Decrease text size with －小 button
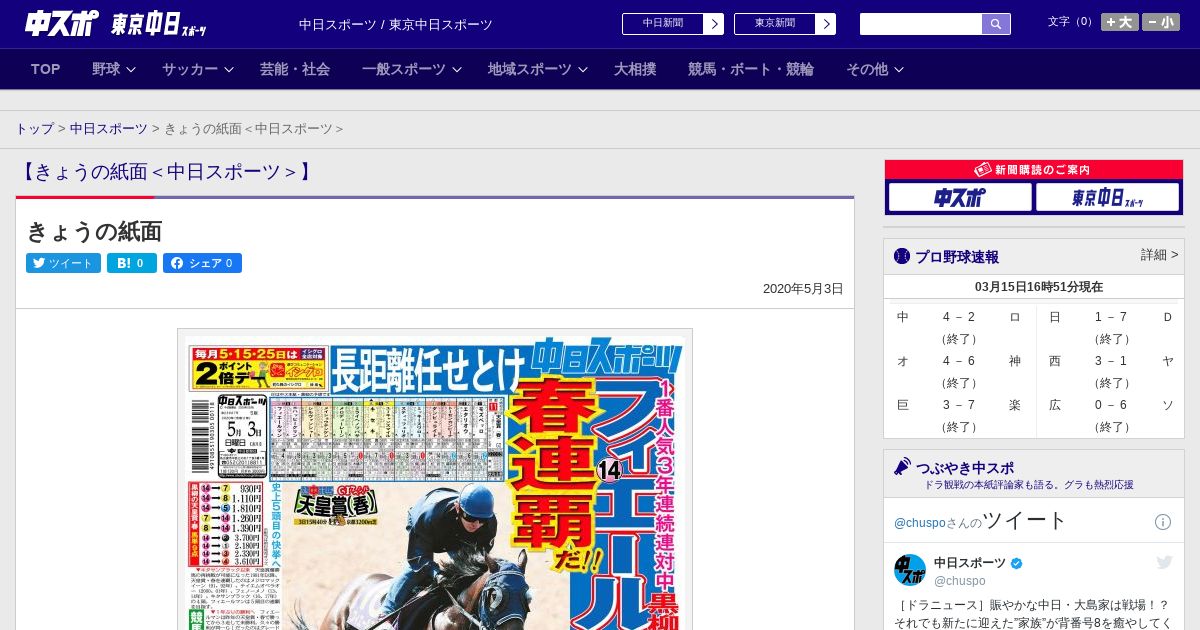Screen dimensions: 1200x630 [x=1161, y=22]
